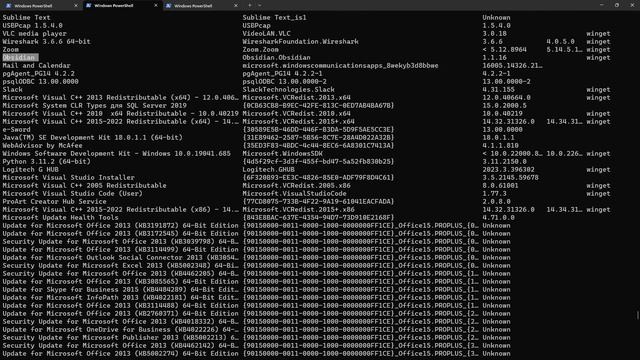Click Python version 3.11.2150.0
The width and height of the screenshot is (640, 360).
[504, 162]
